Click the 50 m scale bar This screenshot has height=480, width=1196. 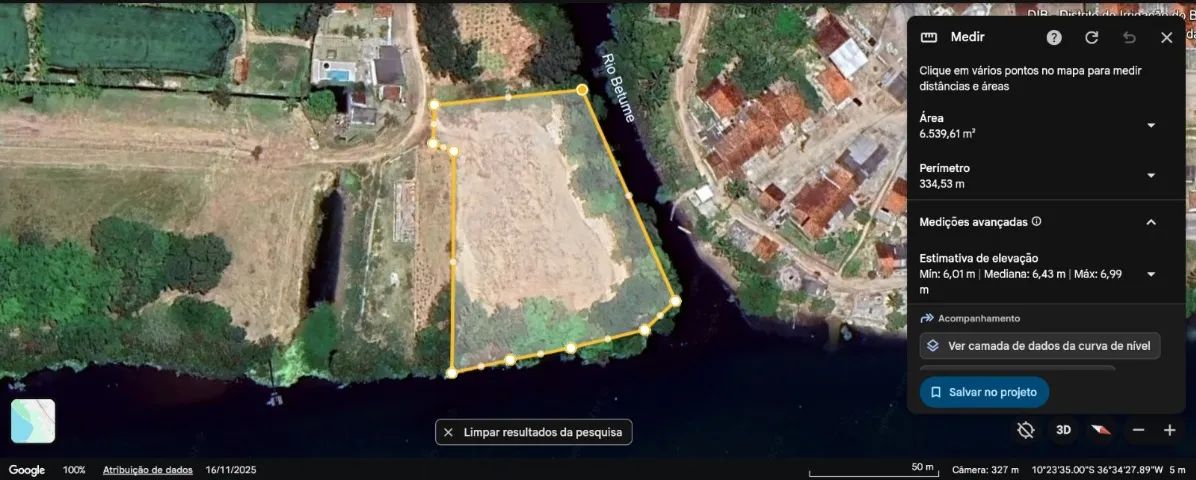pyautogui.click(x=873, y=469)
